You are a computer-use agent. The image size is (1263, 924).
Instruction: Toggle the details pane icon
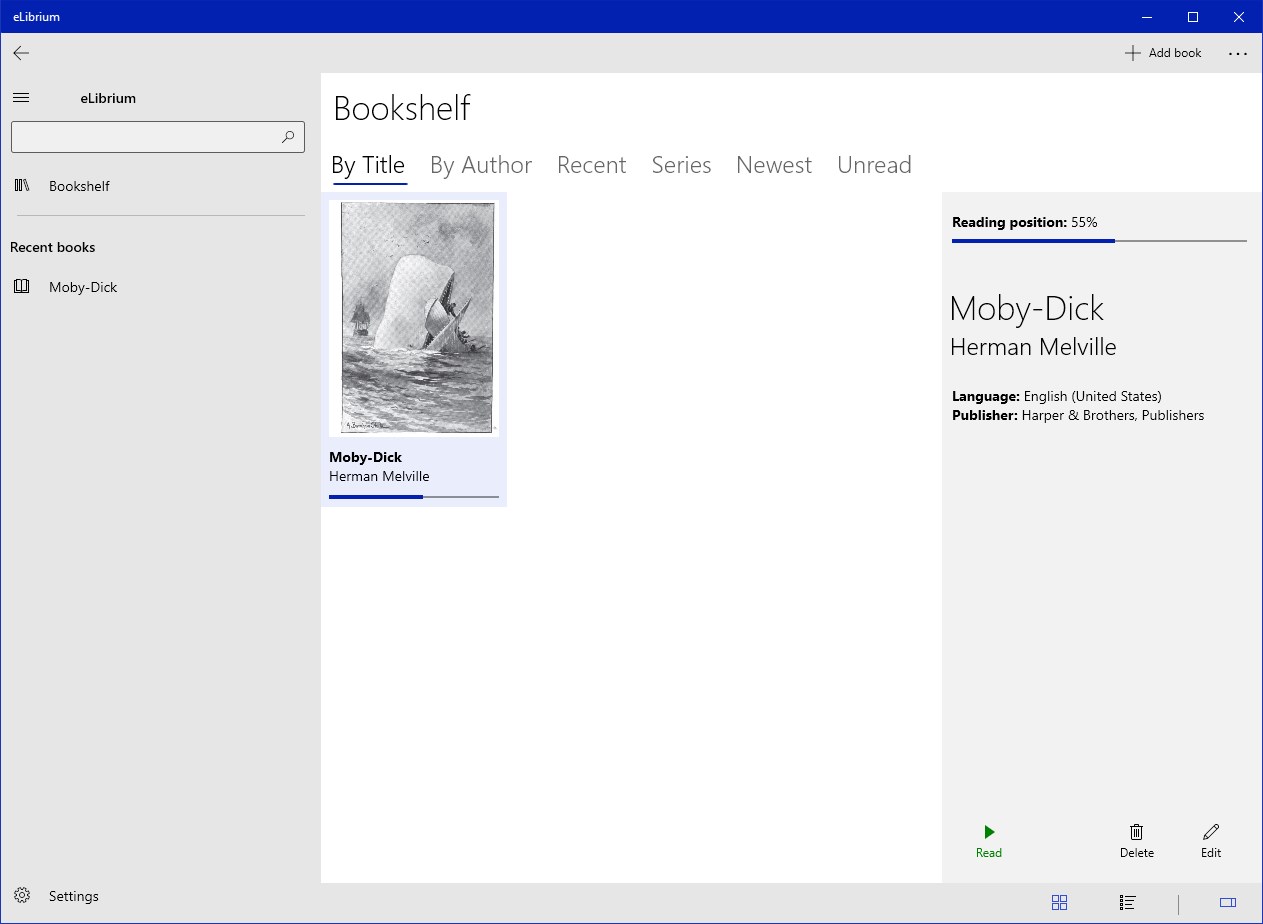pos(1228,903)
